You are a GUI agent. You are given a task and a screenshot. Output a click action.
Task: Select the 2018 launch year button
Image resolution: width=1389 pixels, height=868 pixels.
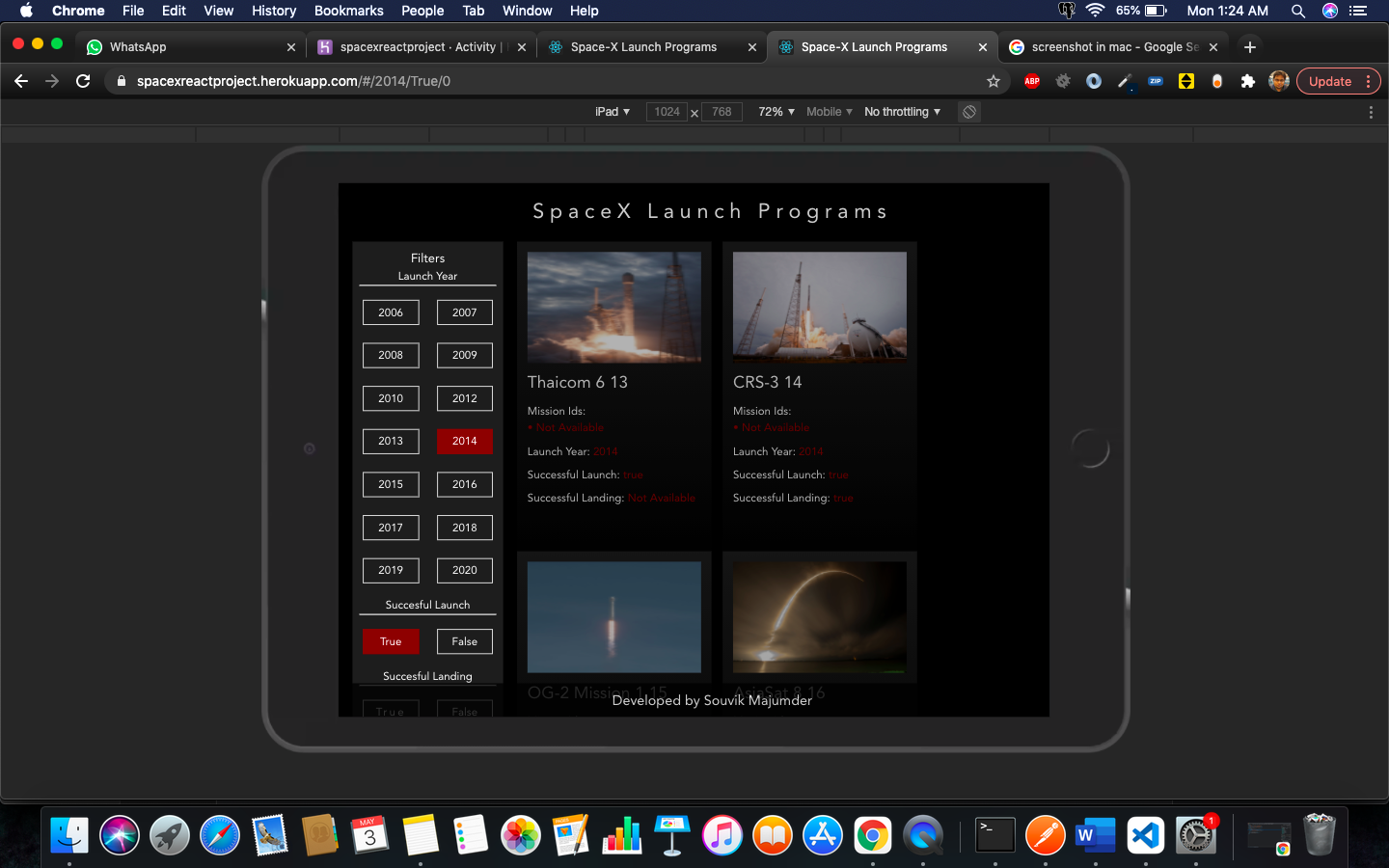pyautogui.click(x=465, y=528)
